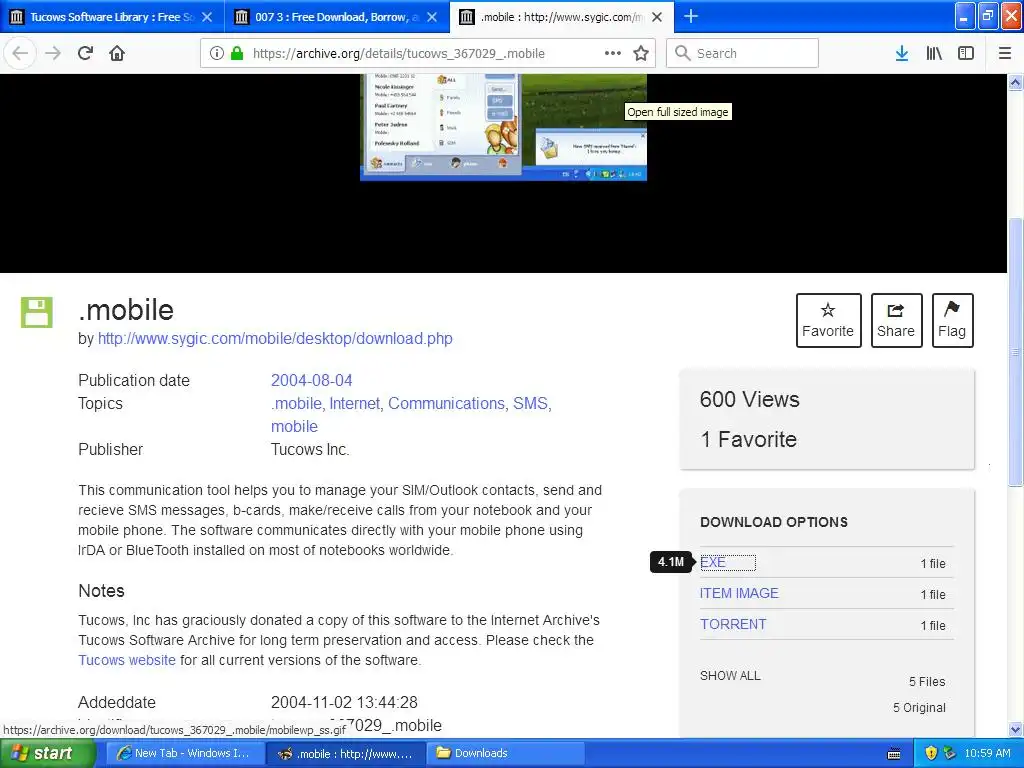Click the security shield tray icon
1024x768 pixels.
[931, 754]
